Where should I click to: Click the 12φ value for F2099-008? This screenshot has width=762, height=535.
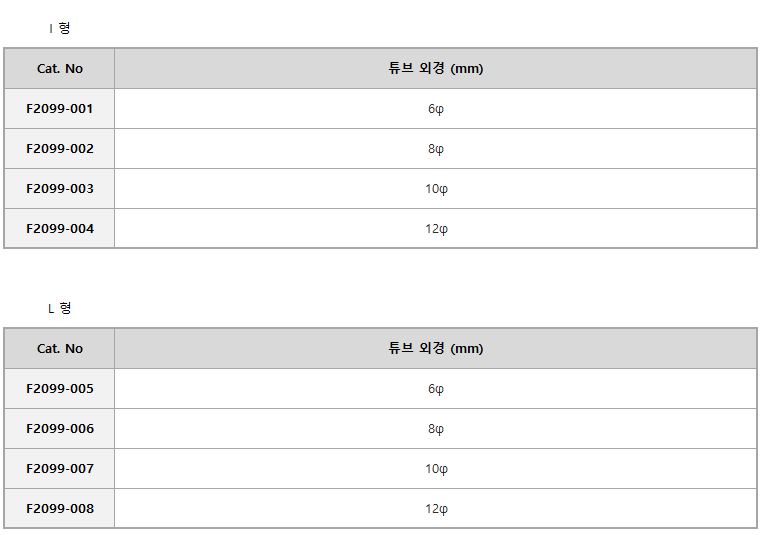click(436, 508)
